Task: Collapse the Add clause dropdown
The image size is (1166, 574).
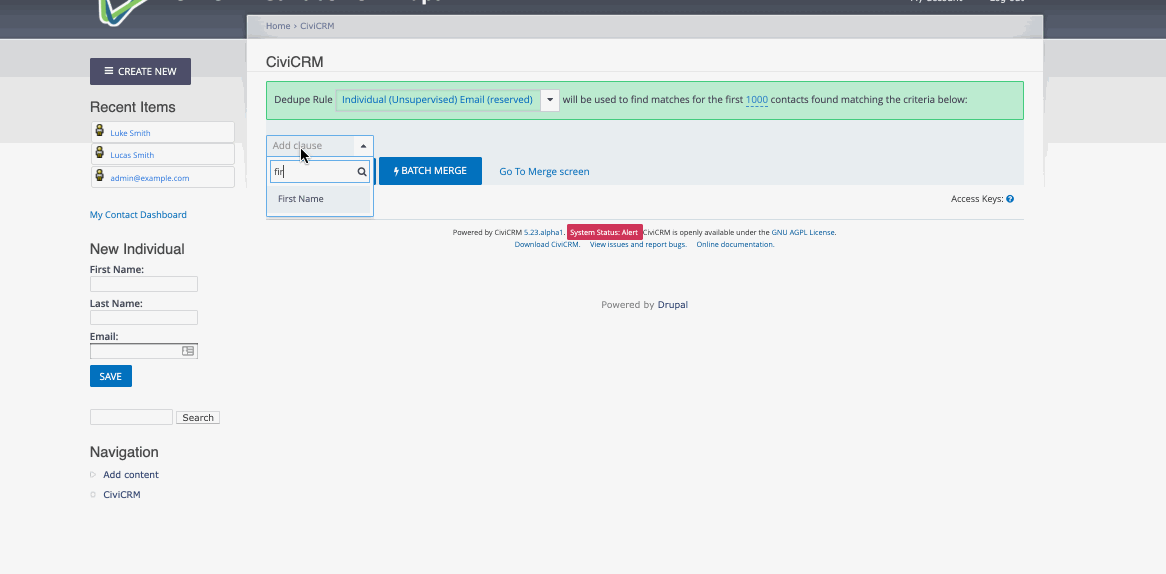Action: click(x=363, y=146)
